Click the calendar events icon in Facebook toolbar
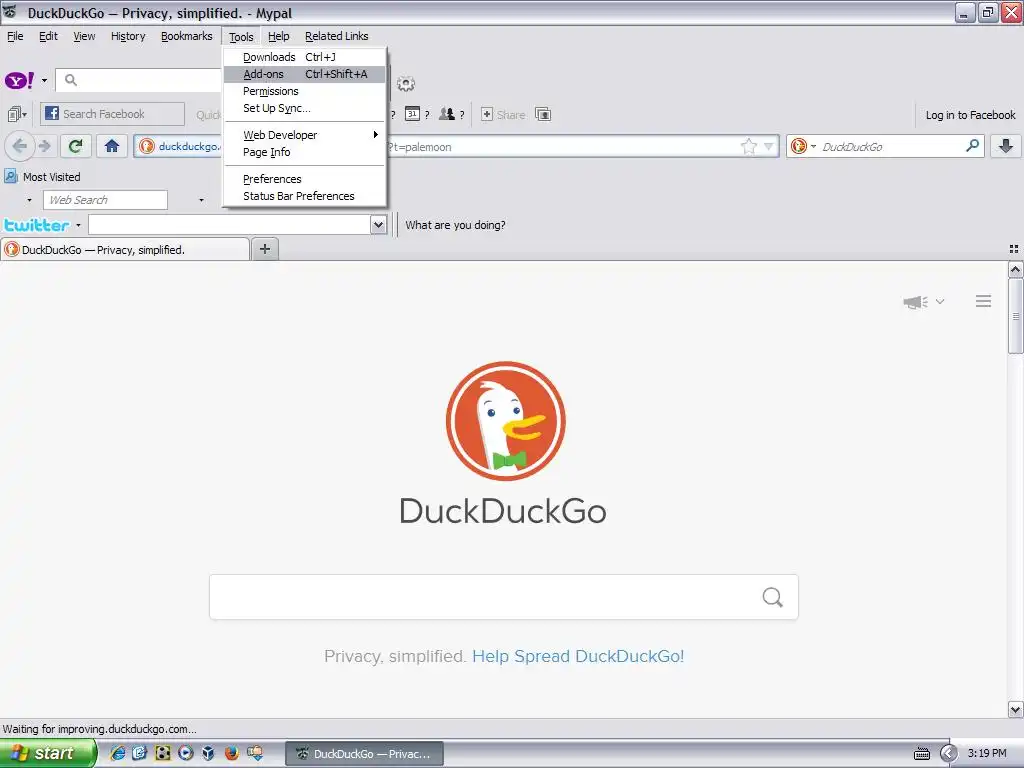The height and width of the screenshot is (768, 1024). point(412,114)
